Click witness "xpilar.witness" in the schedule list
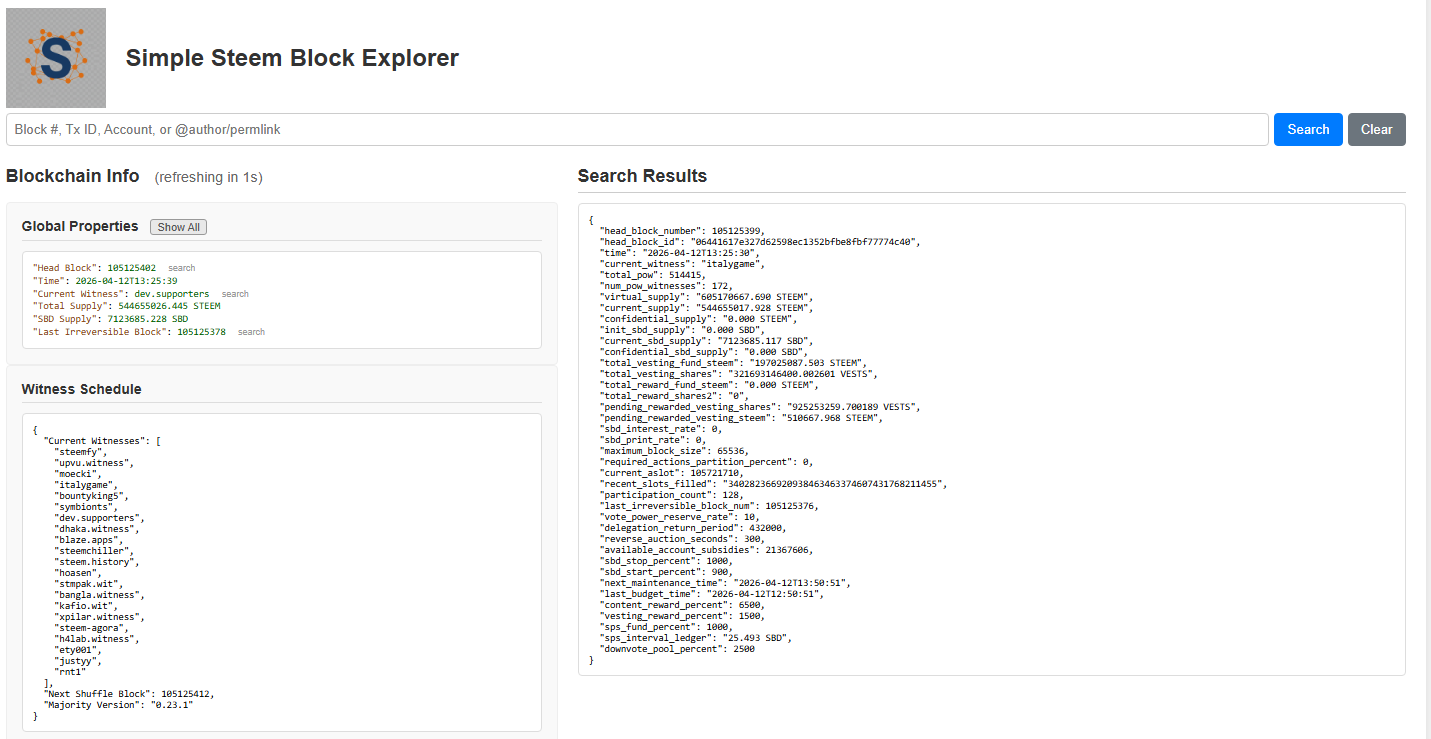Image resolution: width=1431 pixels, height=739 pixels. (x=99, y=617)
